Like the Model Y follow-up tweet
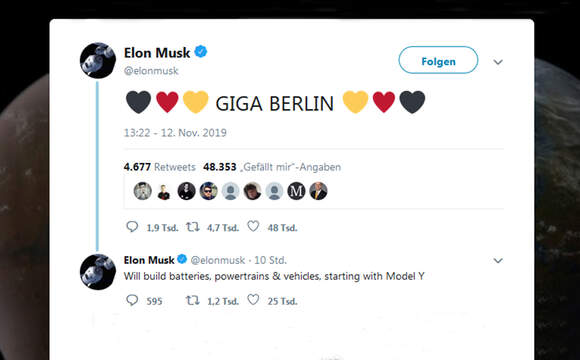 tap(253, 300)
